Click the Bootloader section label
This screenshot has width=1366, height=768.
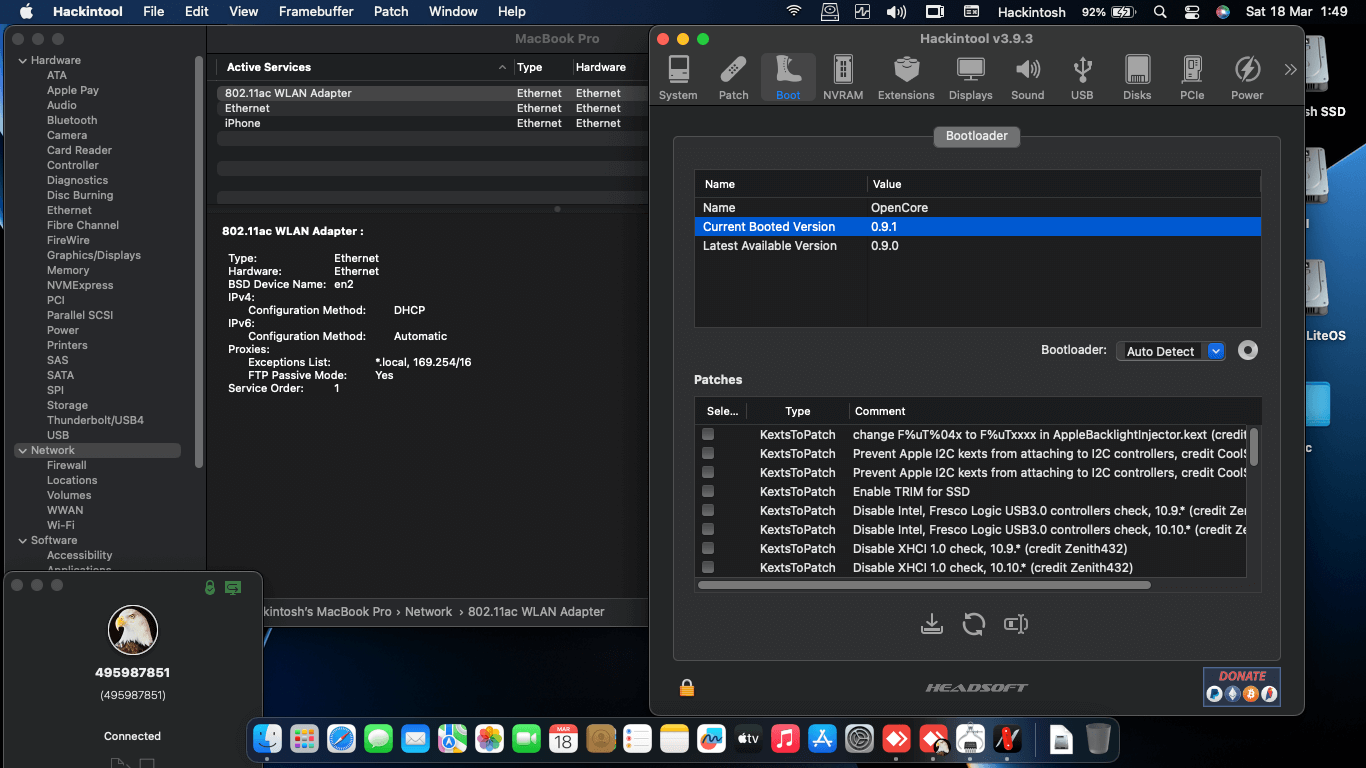point(977,136)
